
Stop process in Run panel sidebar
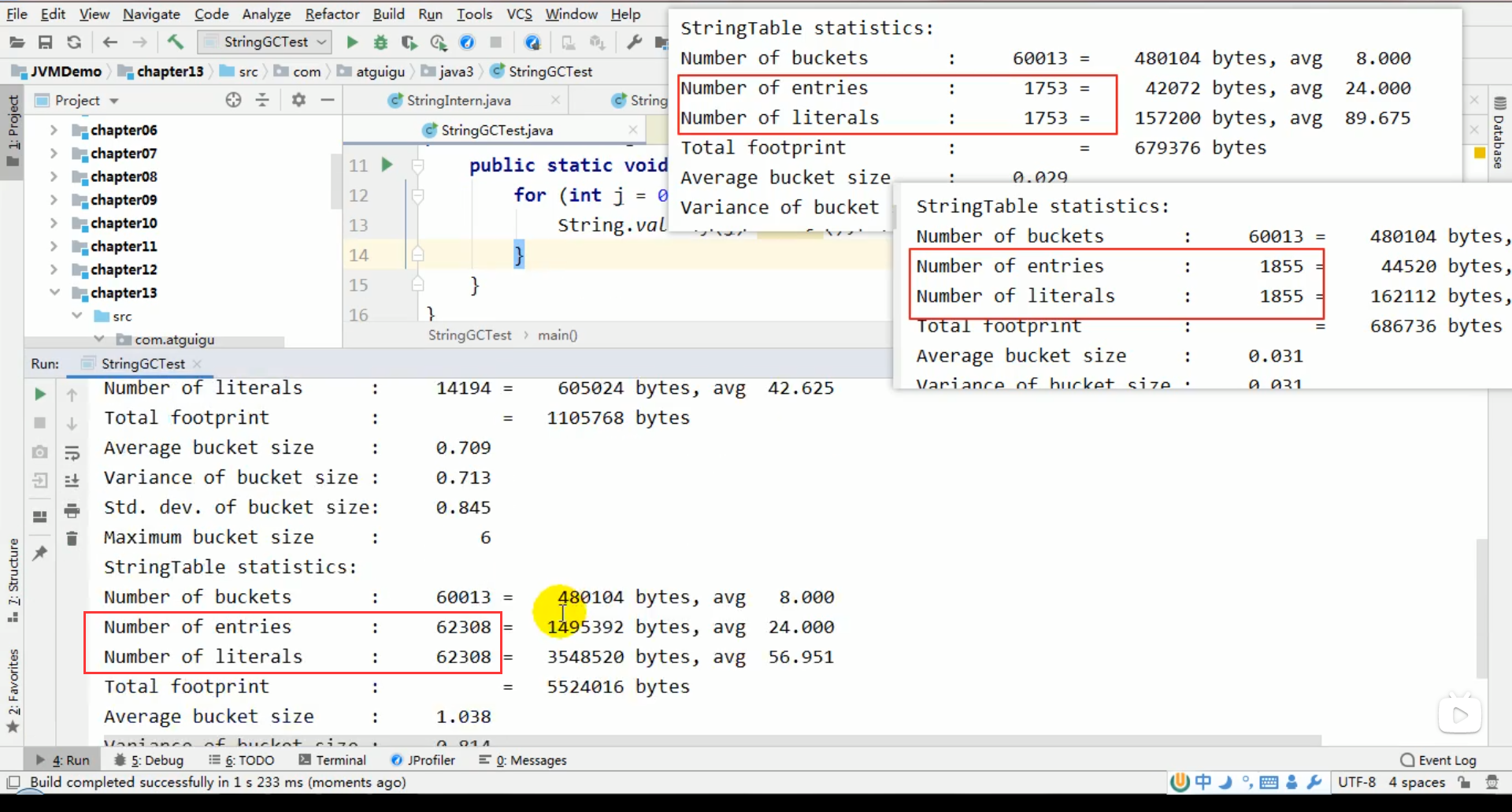click(40, 423)
